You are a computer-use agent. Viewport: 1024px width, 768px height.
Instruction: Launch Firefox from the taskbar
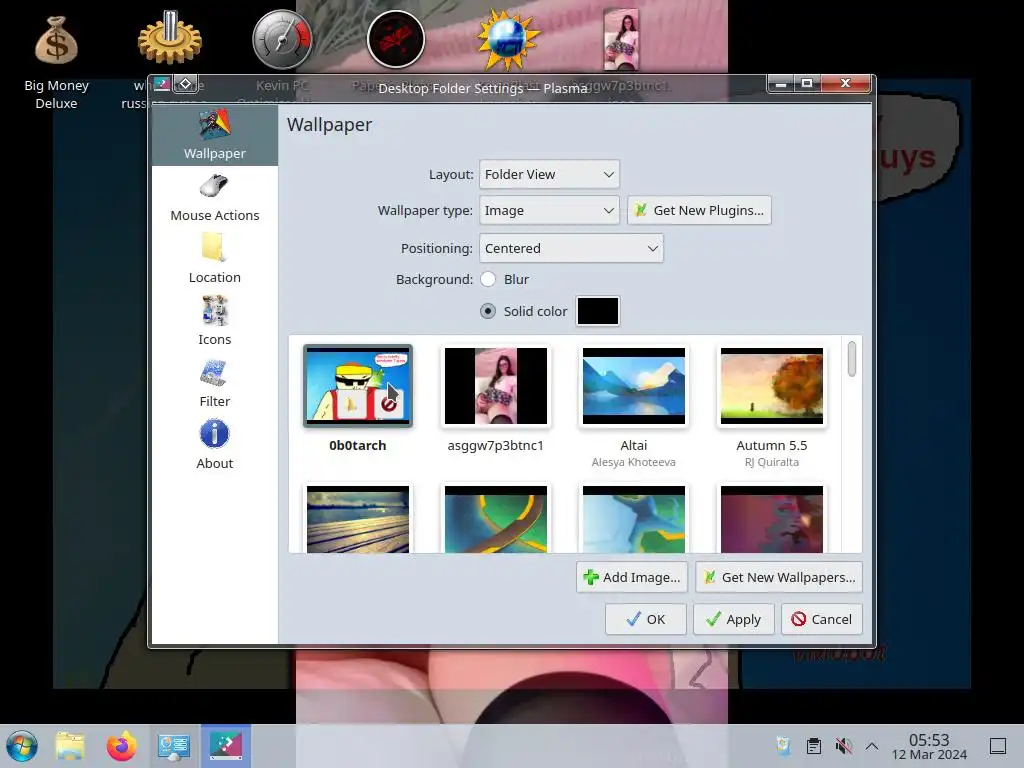[x=121, y=746]
